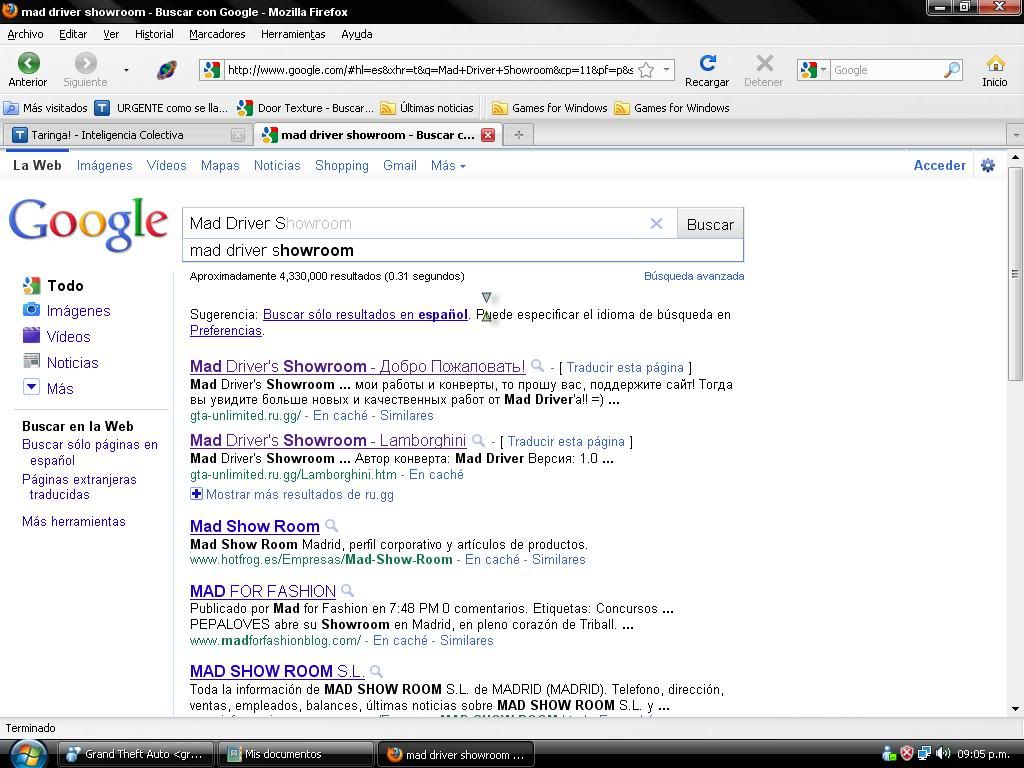1024x768 pixels.
Task: Bookmark this page with the star icon
Action: point(646,70)
